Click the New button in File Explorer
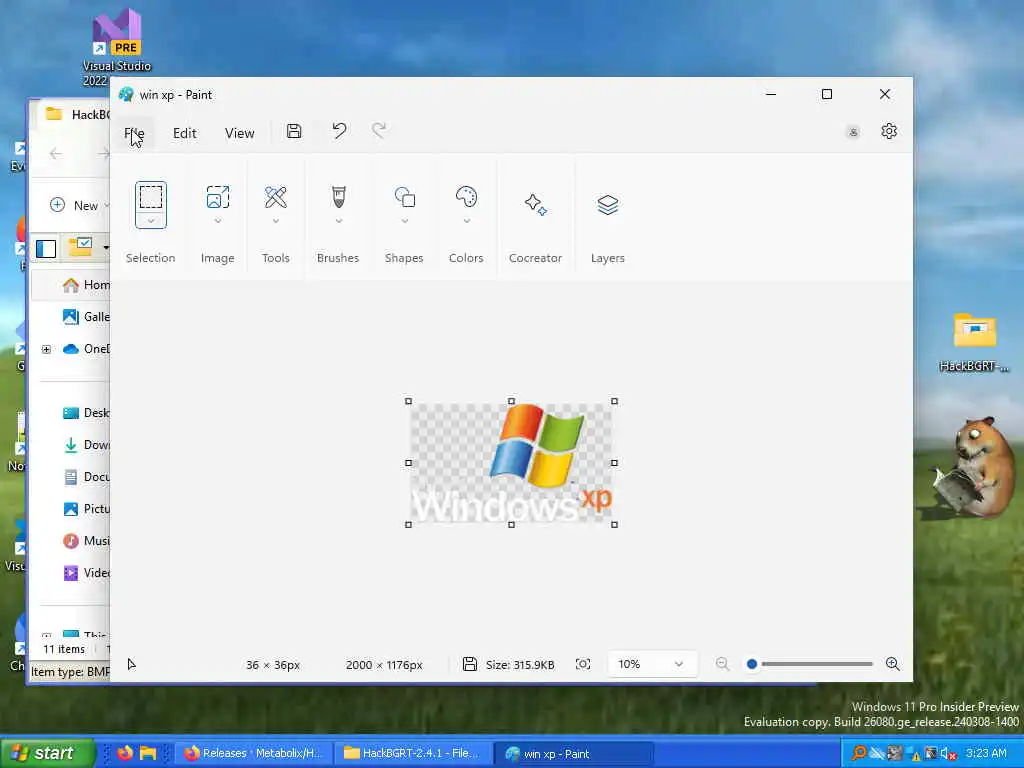This screenshot has height=768, width=1024. [75, 205]
